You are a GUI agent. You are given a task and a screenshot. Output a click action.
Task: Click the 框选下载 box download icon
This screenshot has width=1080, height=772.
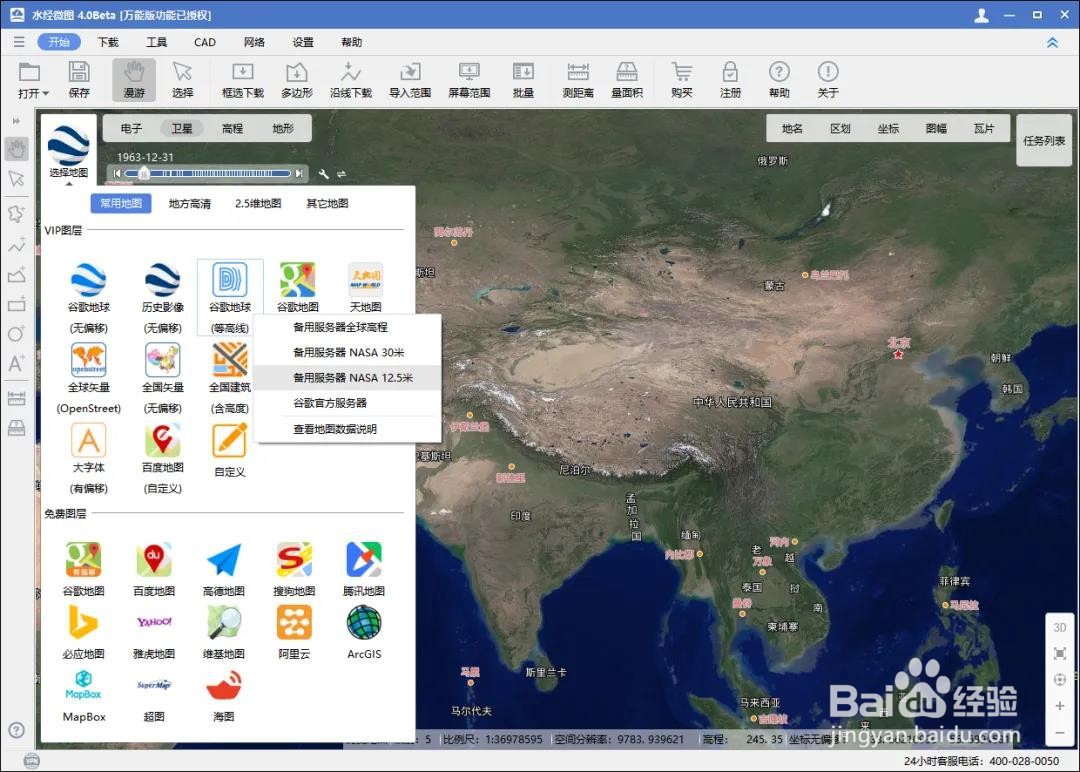pos(242,72)
